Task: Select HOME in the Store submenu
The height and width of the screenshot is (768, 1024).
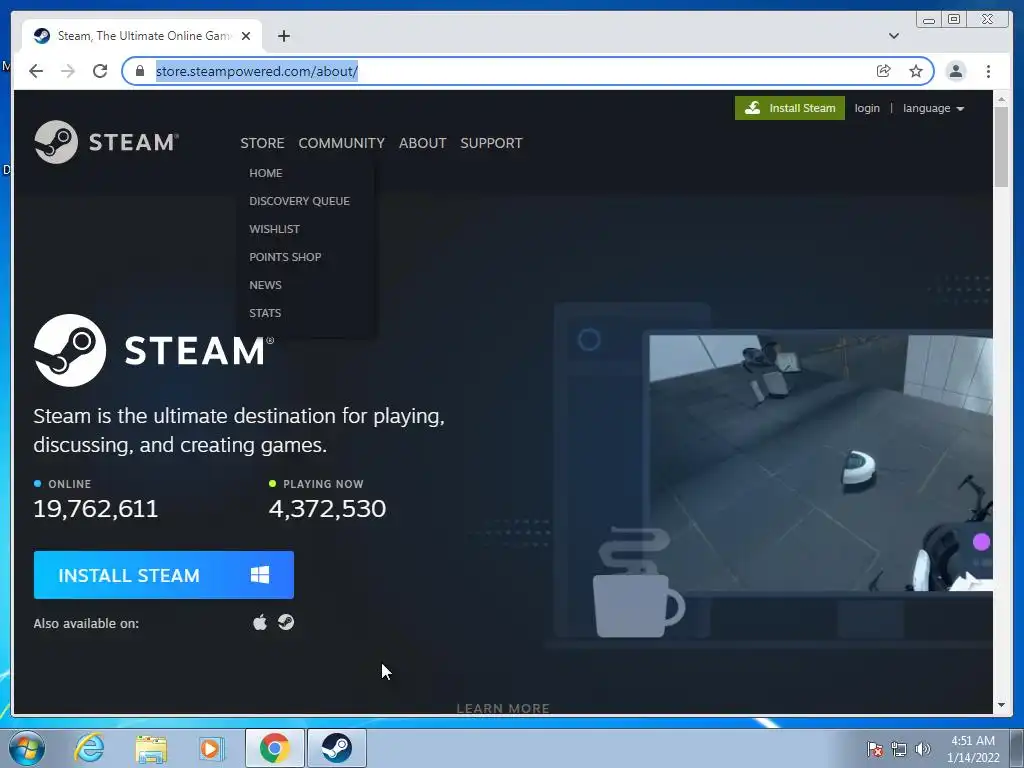Action: [x=266, y=173]
